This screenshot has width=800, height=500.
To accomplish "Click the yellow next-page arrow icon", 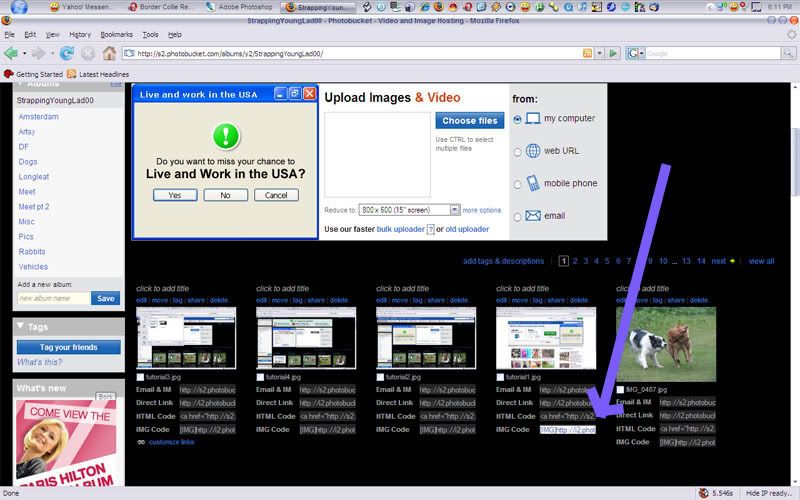I will pos(733,261).
